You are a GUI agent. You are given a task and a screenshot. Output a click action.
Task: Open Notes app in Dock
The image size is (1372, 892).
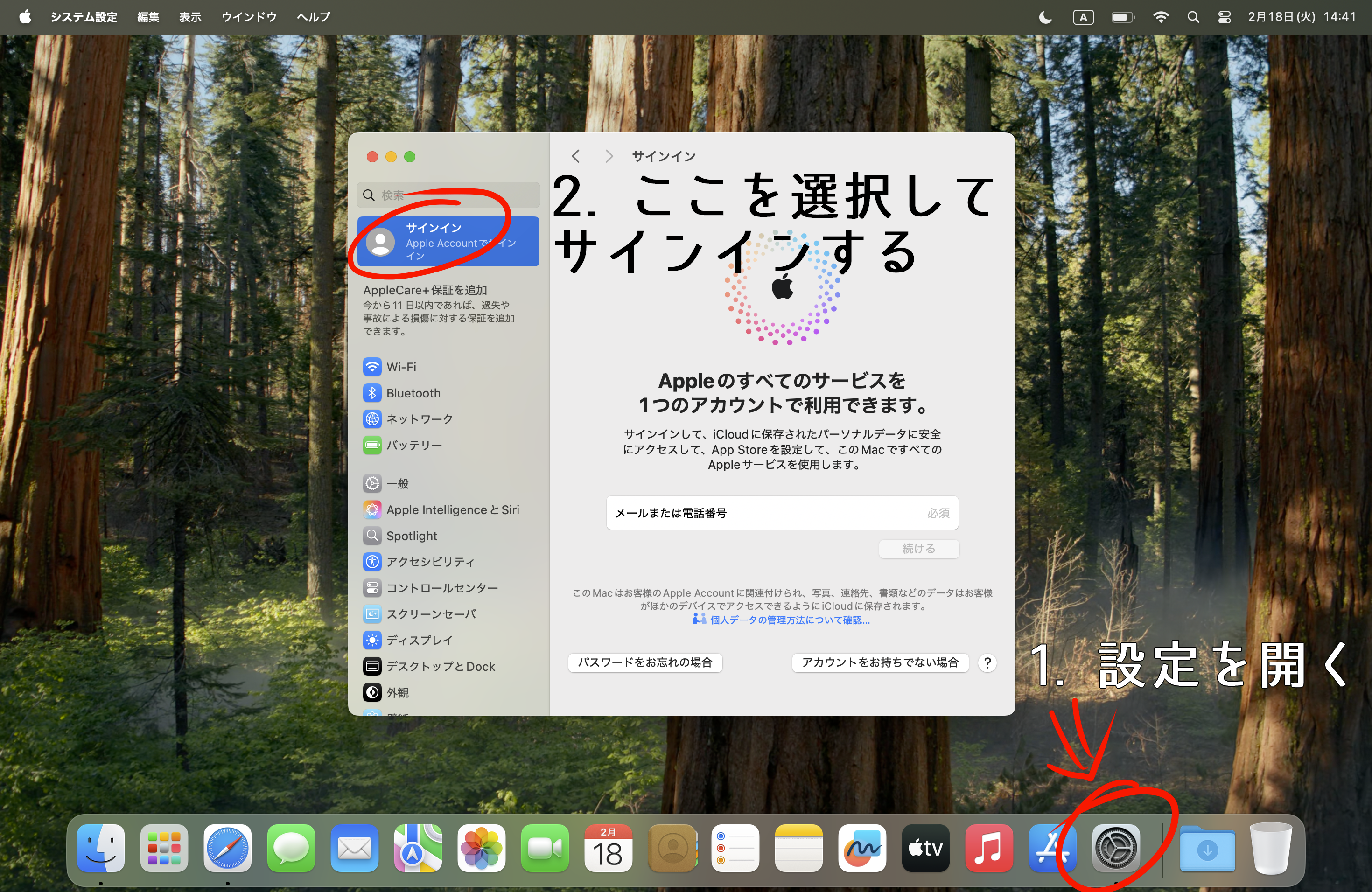pos(798,848)
